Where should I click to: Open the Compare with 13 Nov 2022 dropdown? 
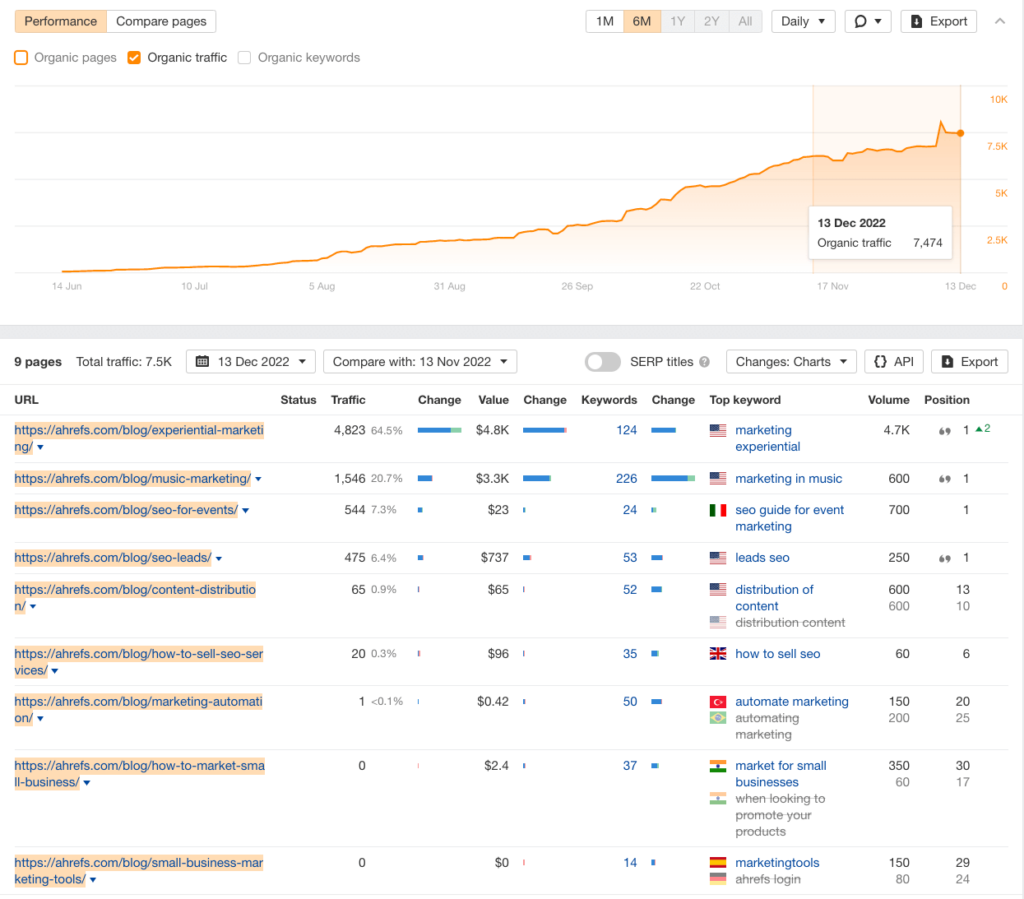[420, 362]
